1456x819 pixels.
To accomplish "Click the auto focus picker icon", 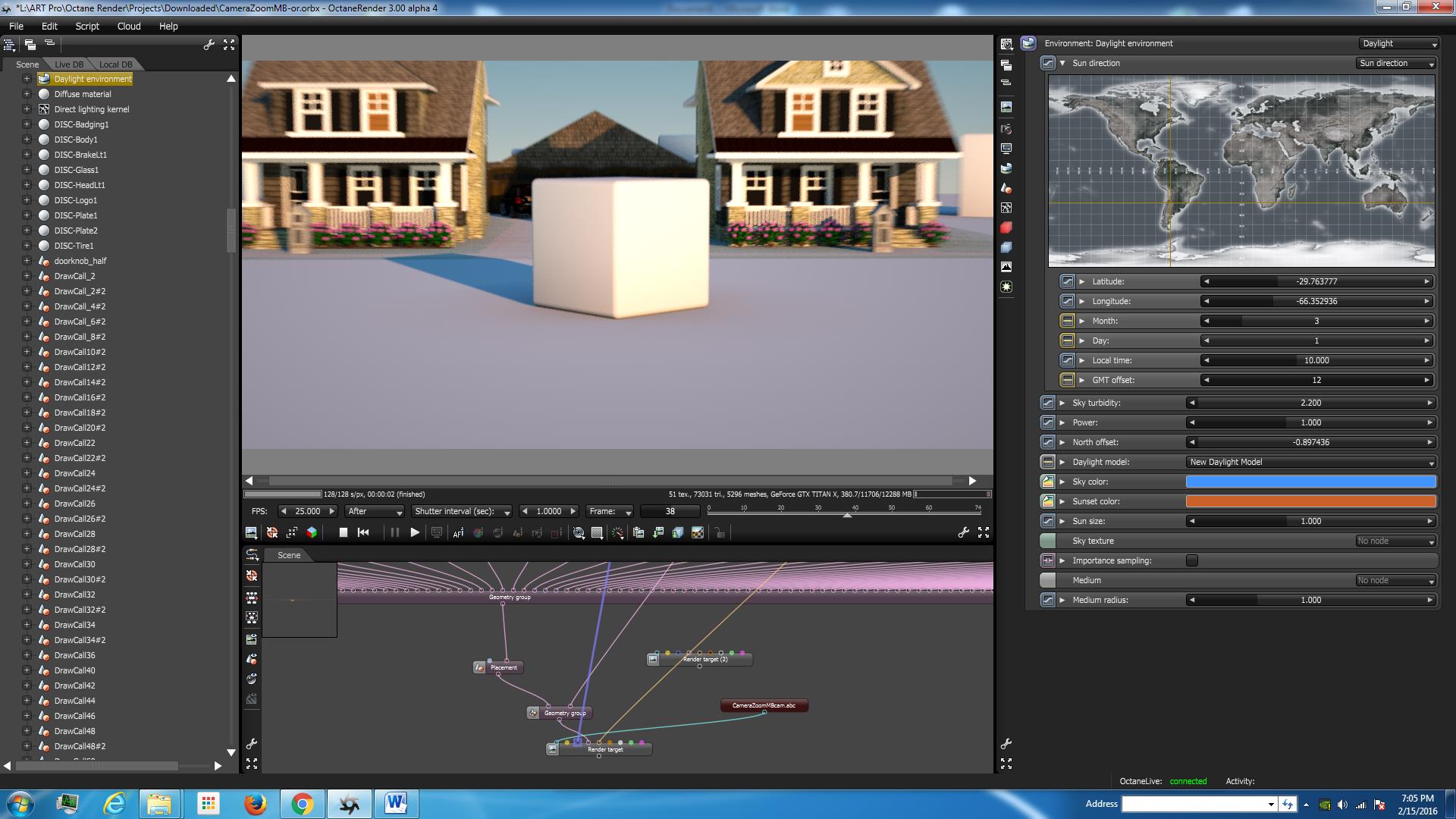I will point(458,533).
